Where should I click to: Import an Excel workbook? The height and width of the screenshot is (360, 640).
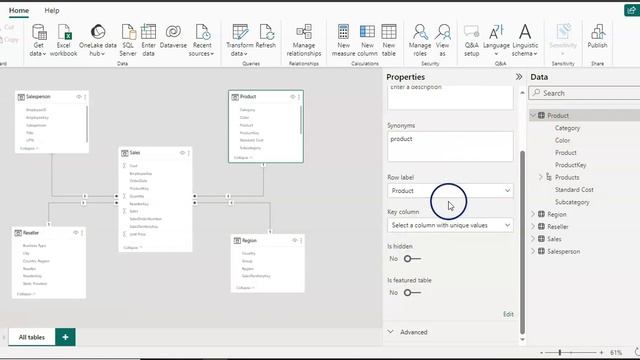[x=63, y=40]
